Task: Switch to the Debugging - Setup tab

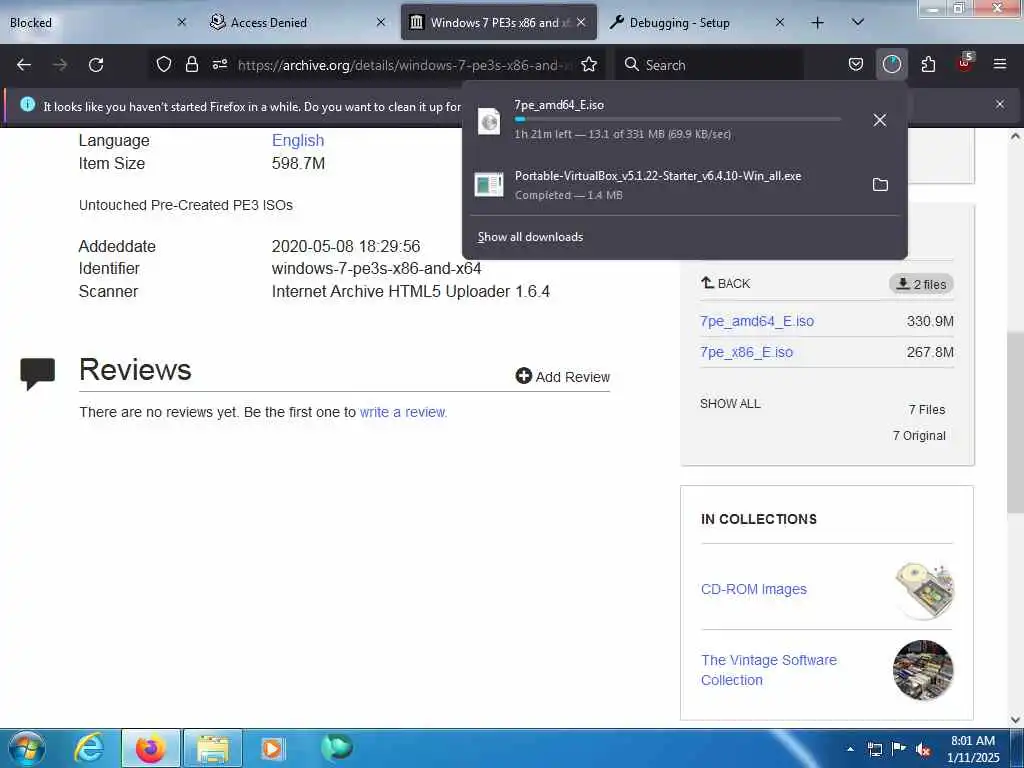Action: [697, 23]
